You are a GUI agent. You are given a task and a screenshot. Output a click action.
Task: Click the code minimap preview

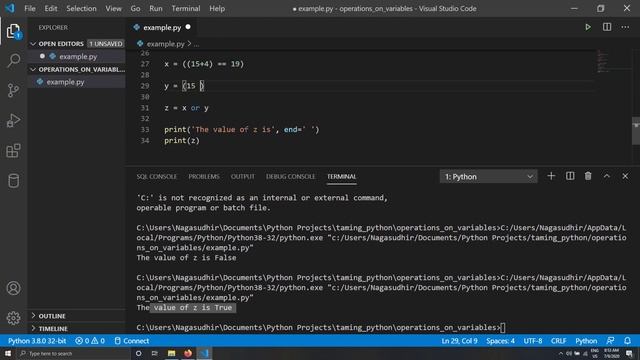602,61
